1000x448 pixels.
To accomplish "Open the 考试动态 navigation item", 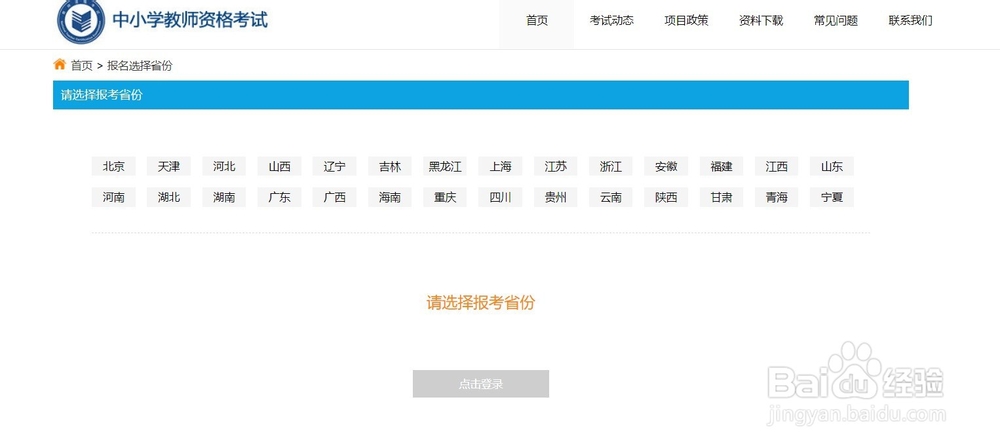I will click(612, 20).
